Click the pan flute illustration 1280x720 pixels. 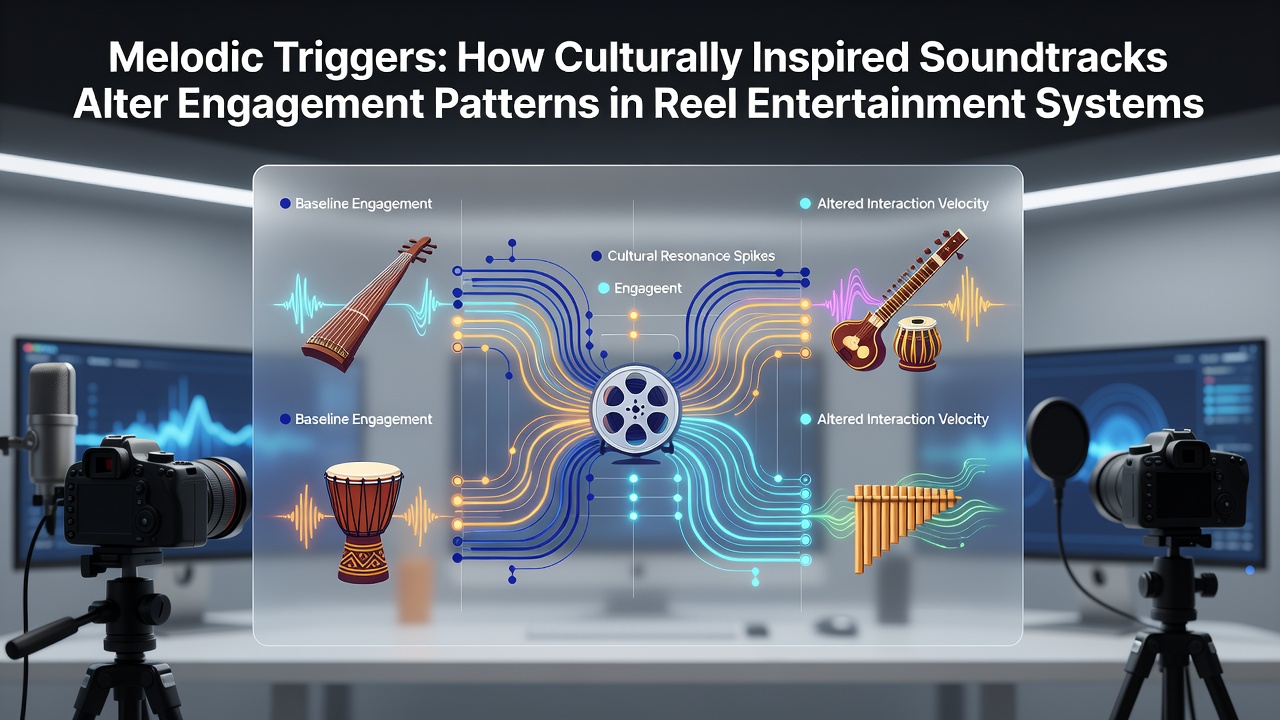903,527
